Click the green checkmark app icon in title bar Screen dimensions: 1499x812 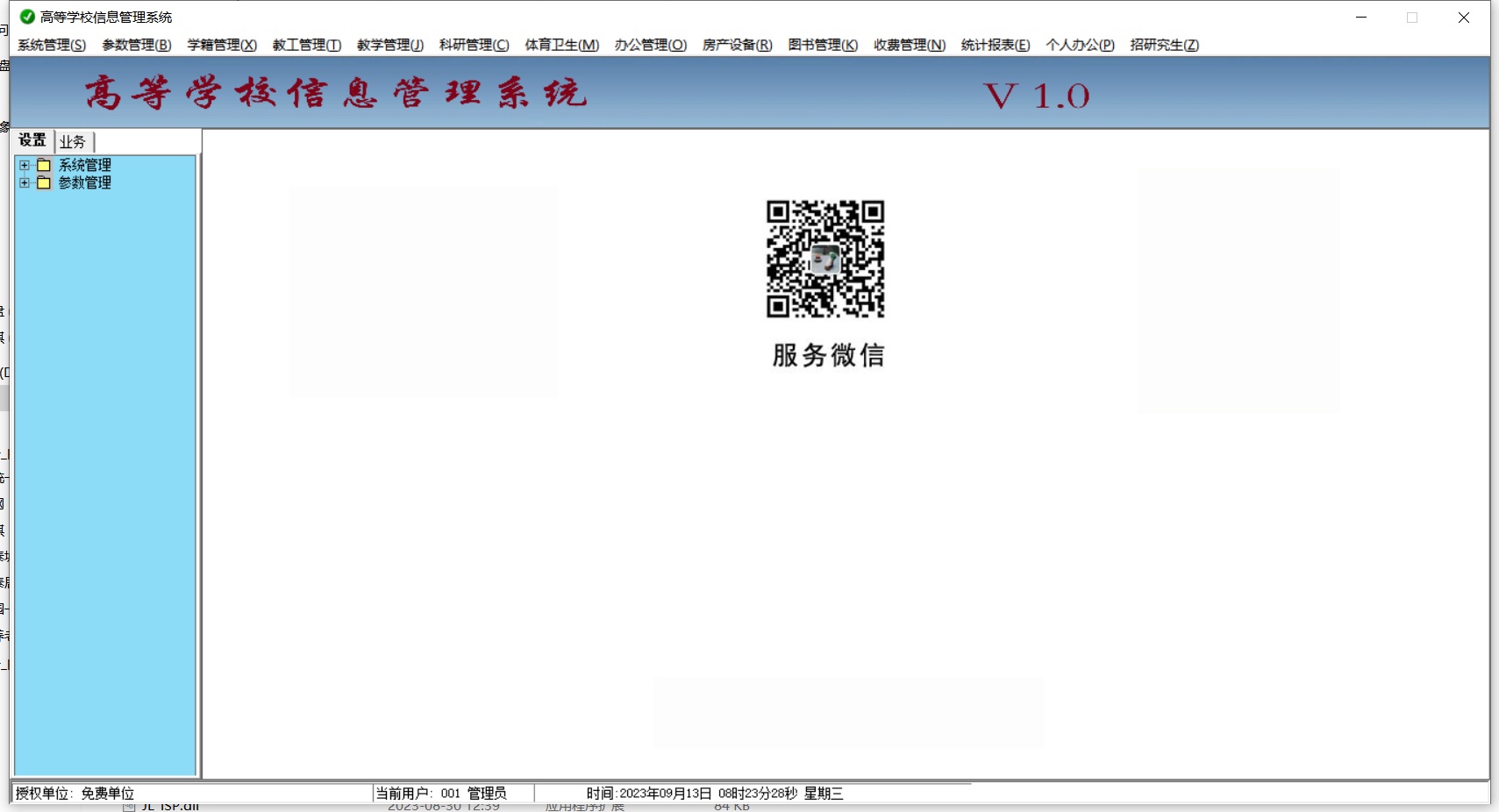[27, 17]
